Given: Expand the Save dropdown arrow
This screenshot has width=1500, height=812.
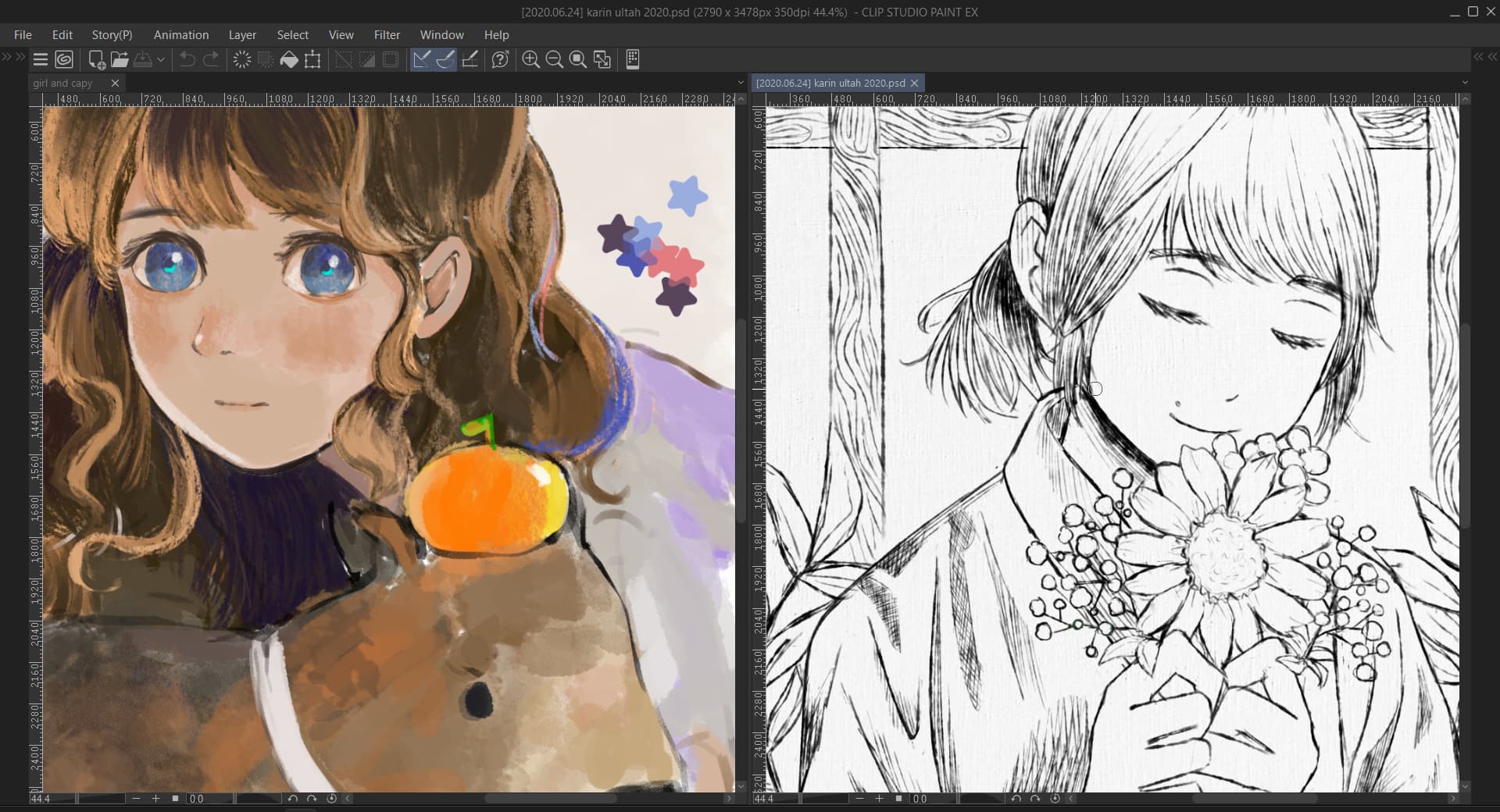Looking at the screenshot, I should click(161, 59).
